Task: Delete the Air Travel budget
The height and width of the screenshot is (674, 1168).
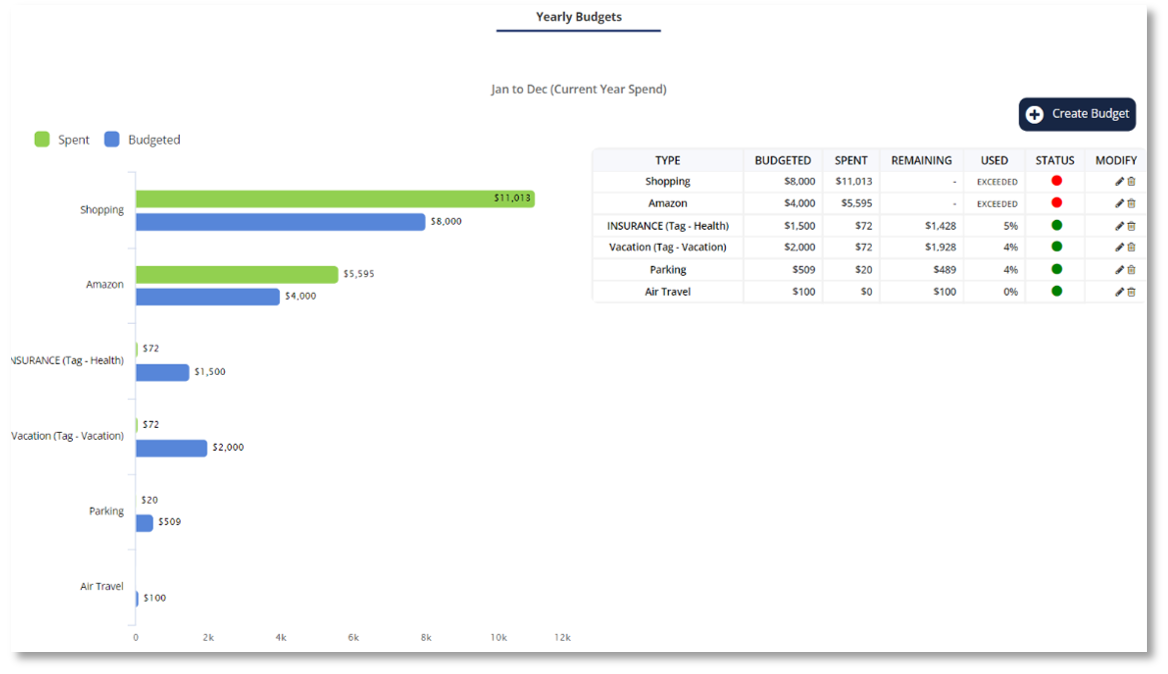Action: 1132,292
